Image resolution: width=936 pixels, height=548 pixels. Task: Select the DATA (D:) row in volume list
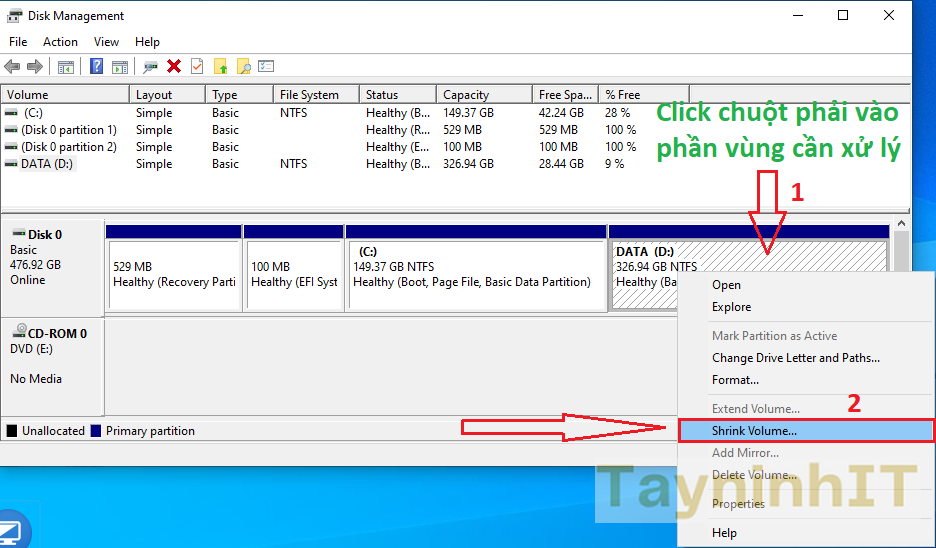pyautogui.click(x=46, y=164)
